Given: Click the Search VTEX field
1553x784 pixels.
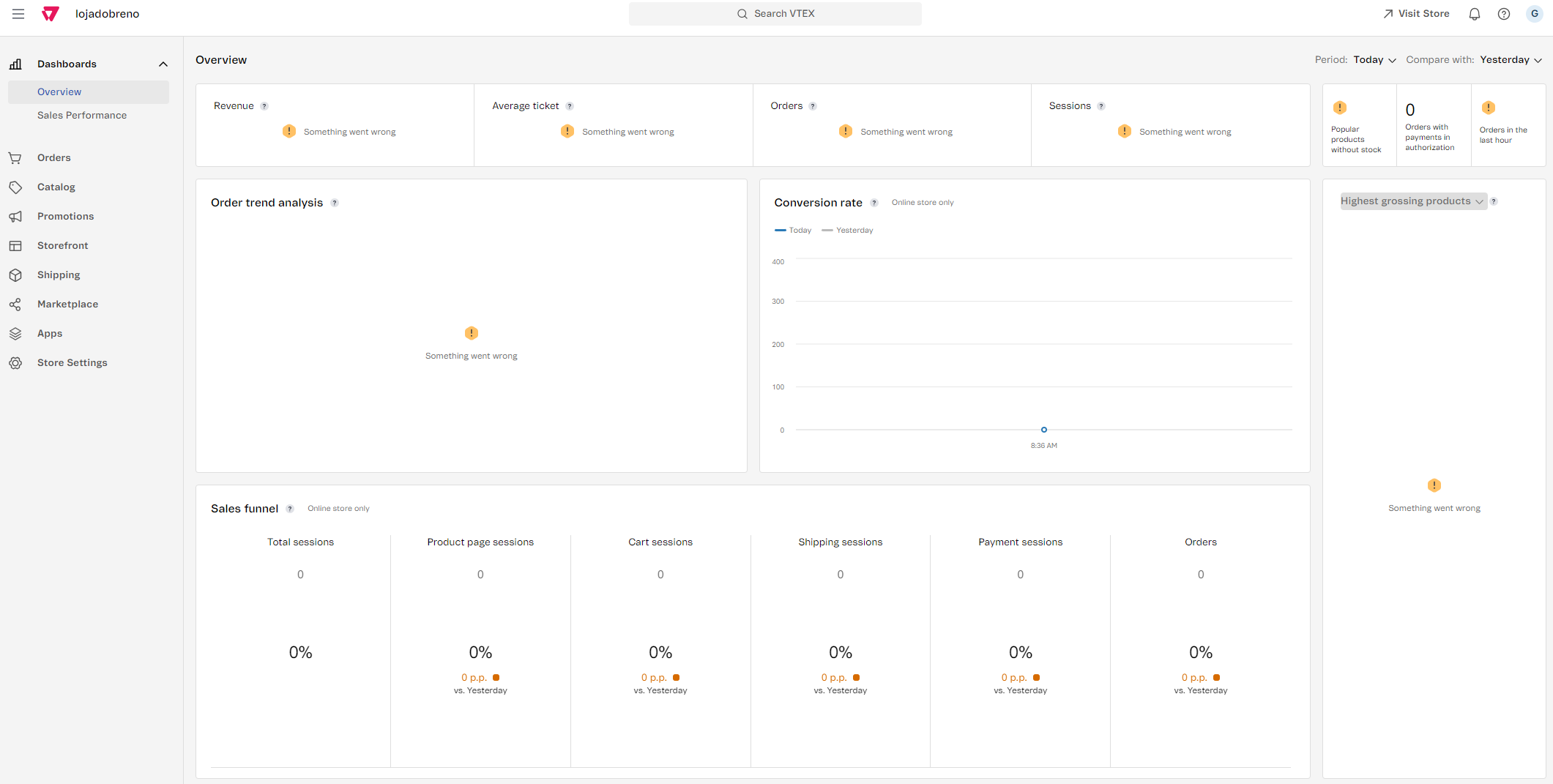Looking at the screenshot, I should [x=775, y=14].
